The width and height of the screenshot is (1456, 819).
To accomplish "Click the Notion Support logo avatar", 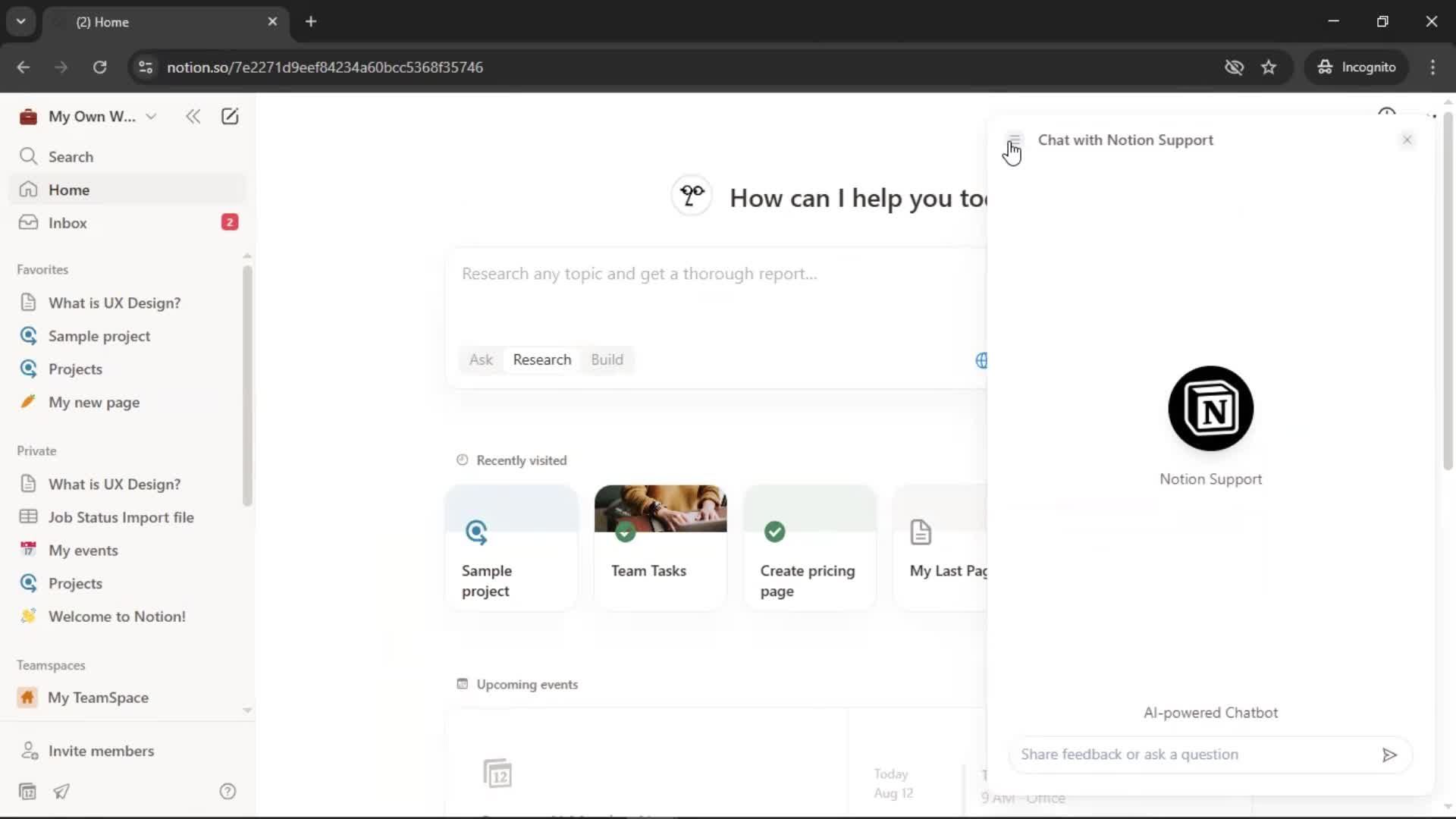I will point(1210,409).
